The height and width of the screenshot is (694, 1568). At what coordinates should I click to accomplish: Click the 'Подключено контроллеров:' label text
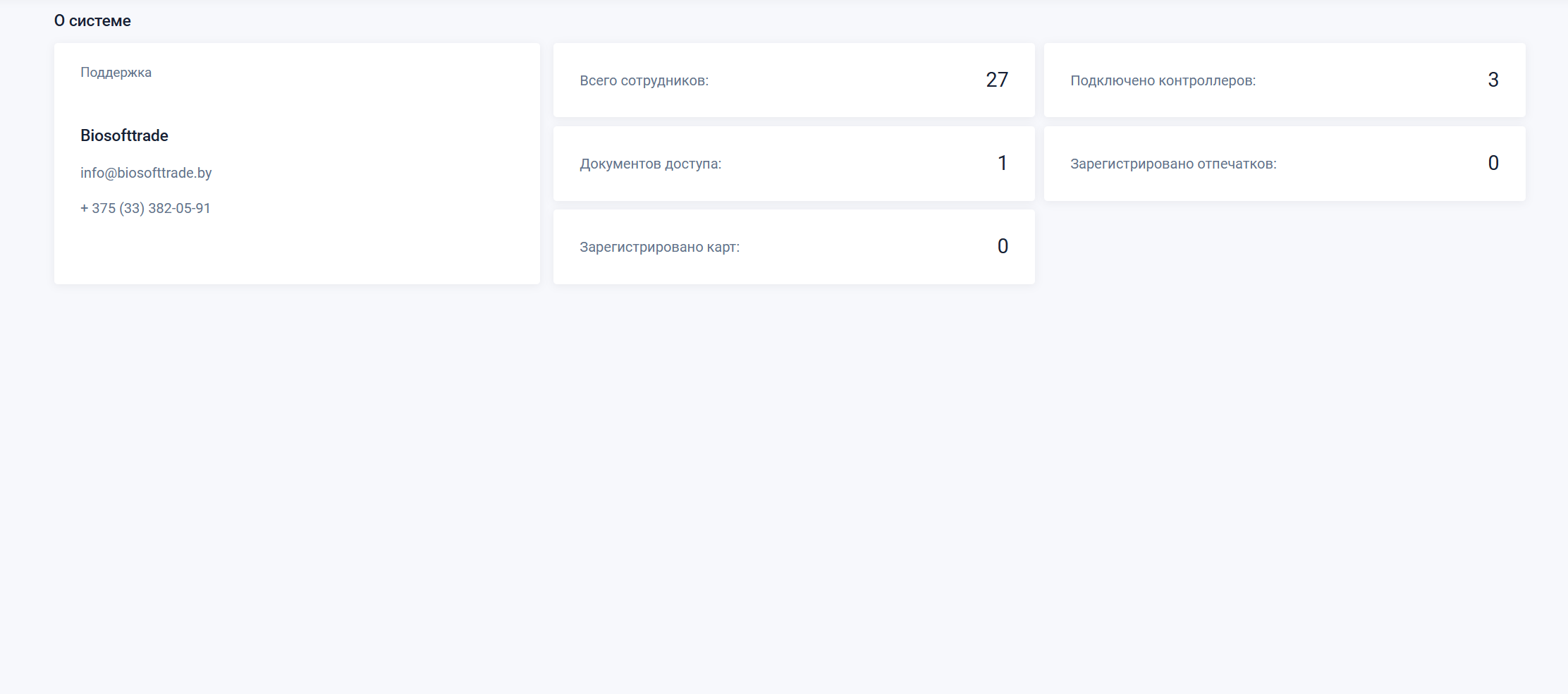coord(1163,80)
